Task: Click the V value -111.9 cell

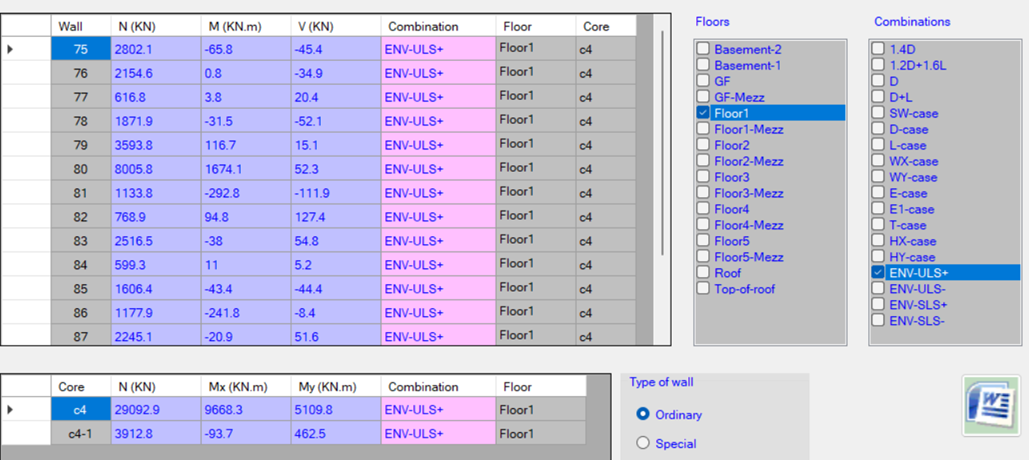Action: point(336,193)
